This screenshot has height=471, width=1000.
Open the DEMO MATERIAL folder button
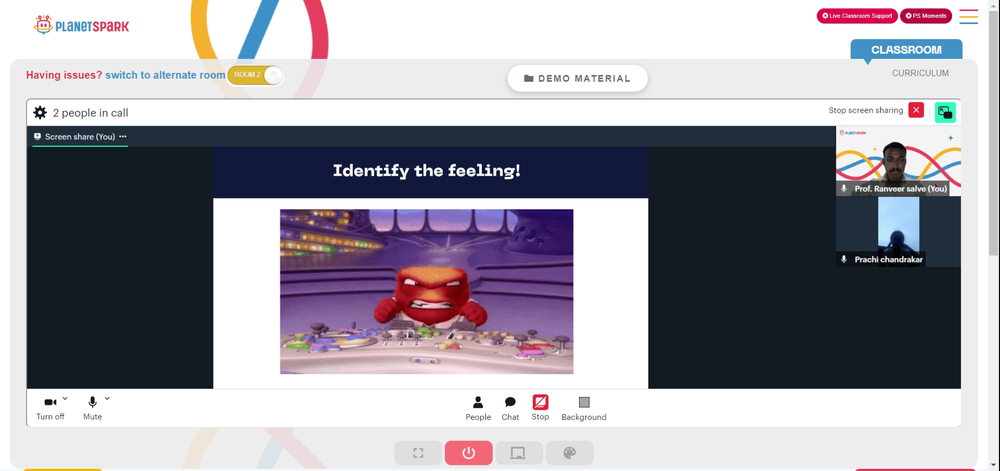click(577, 78)
